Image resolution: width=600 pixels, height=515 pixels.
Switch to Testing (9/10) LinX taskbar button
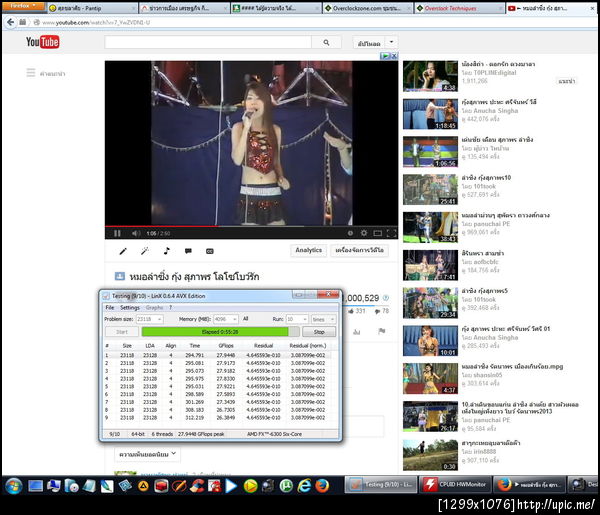coord(381,484)
